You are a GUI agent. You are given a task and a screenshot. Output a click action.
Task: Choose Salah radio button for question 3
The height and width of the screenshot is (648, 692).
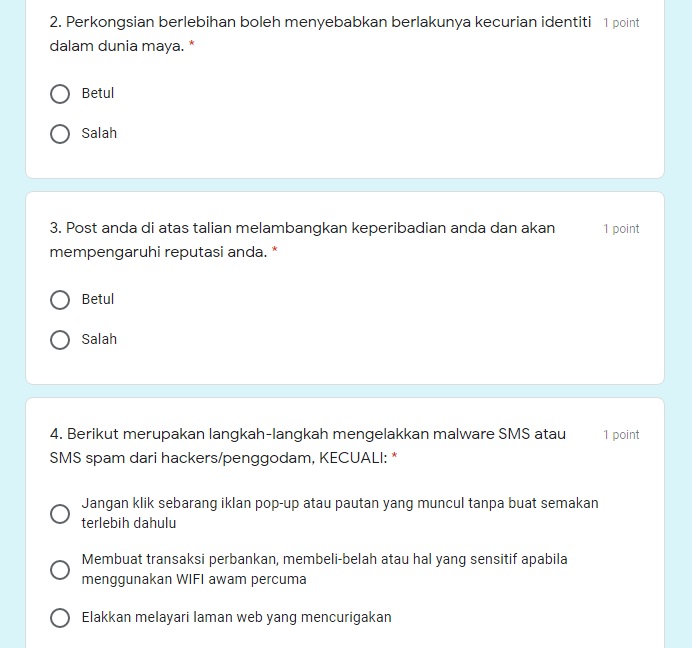click(60, 340)
